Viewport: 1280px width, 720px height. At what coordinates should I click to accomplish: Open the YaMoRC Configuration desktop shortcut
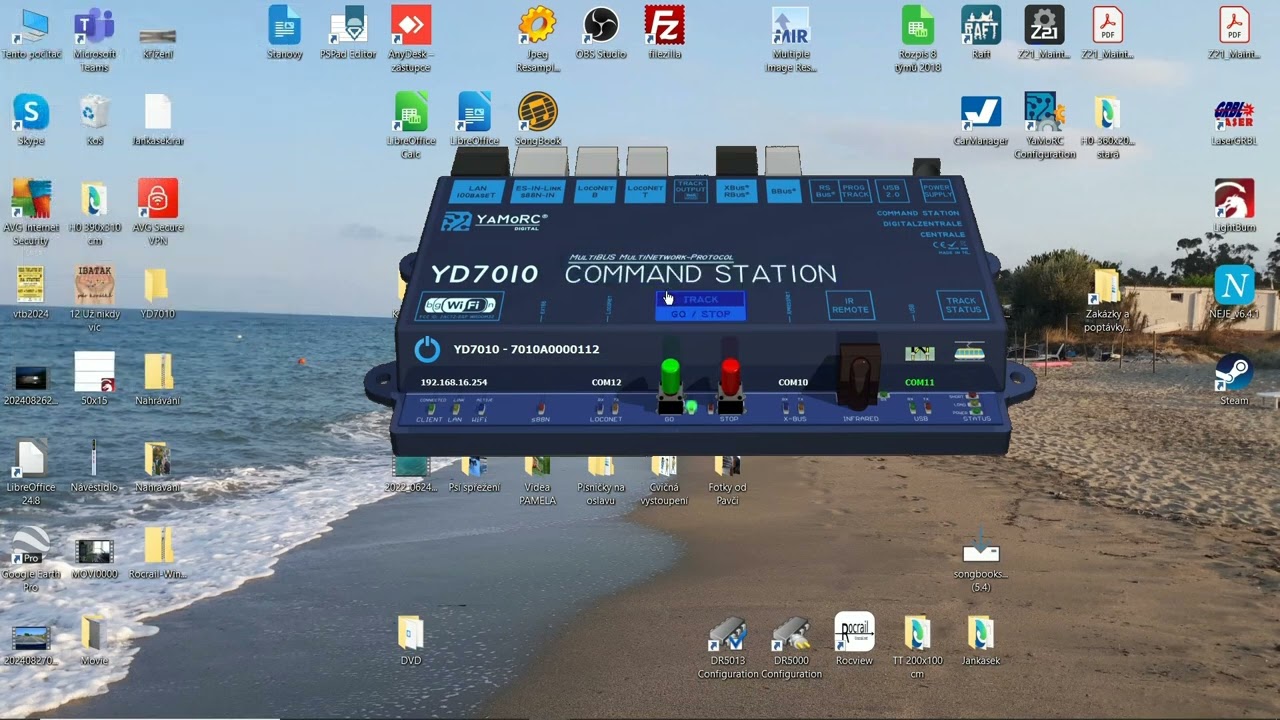1043,125
